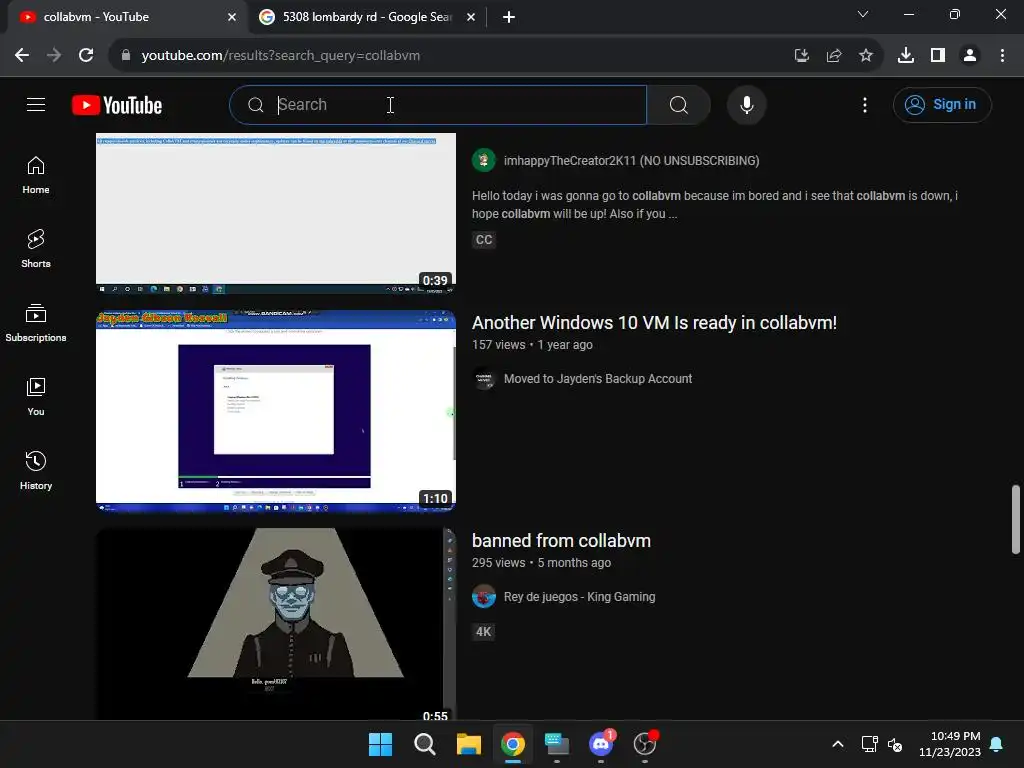1024x768 pixels.
Task: Open Shorts from the sidebar
Action: [x=36, y=249]
